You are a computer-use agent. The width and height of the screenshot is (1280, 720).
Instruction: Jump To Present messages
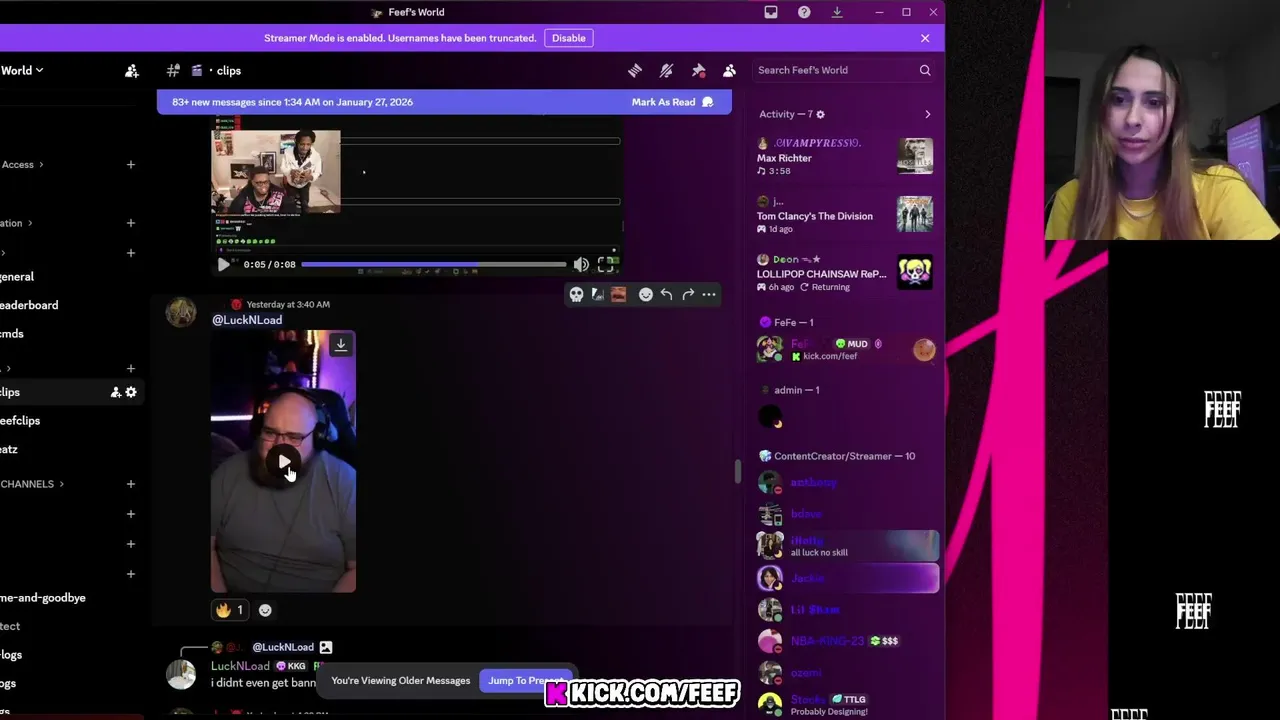click(524, 680)
